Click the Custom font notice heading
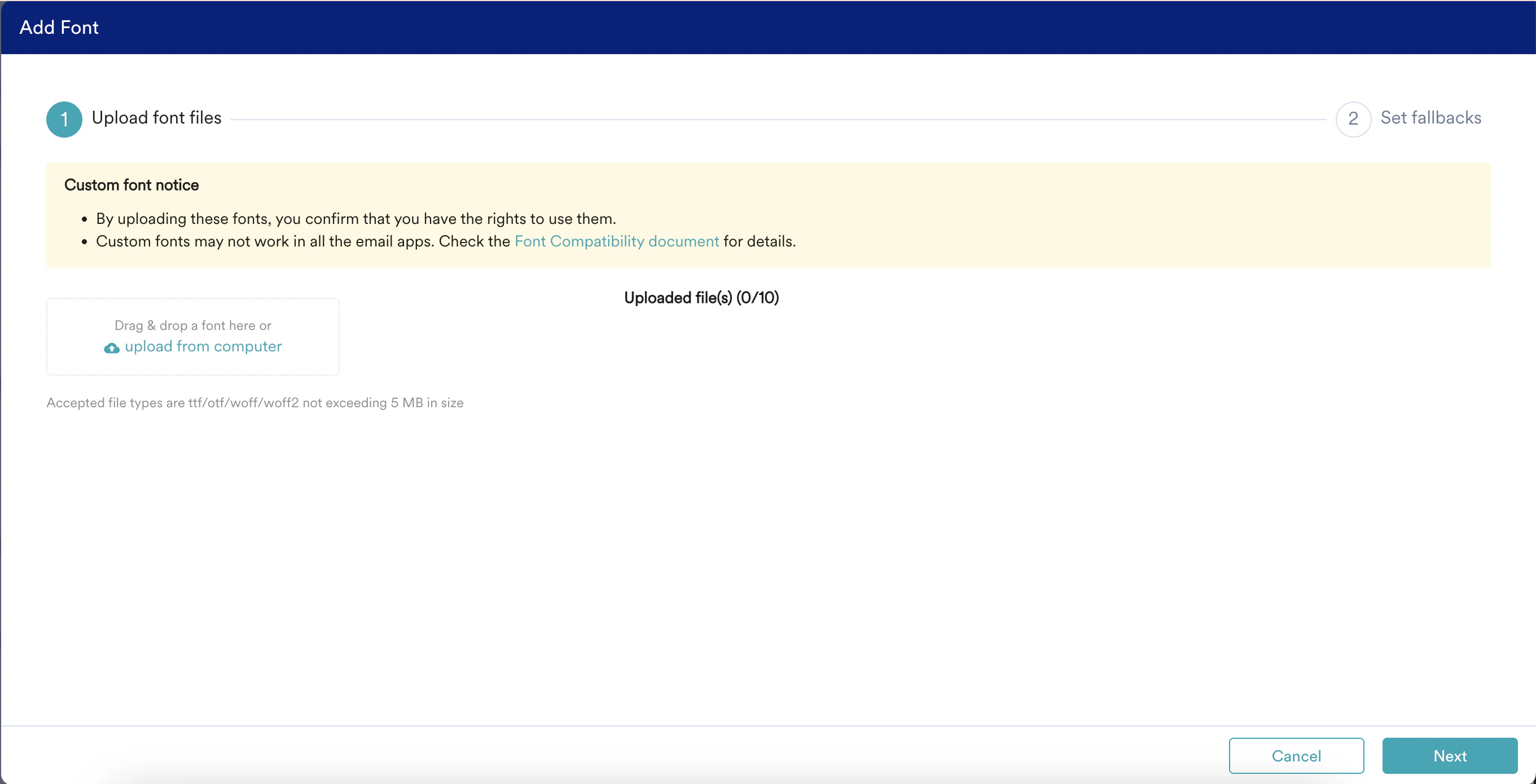Viewport: 1536px width, 784px height. click(131, 185)
